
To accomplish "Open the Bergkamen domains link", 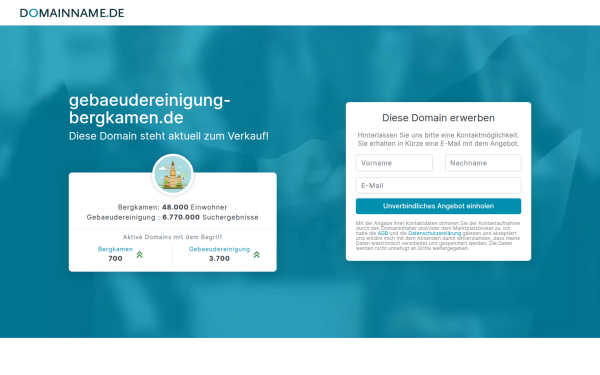I will click(x=115, y=249).
